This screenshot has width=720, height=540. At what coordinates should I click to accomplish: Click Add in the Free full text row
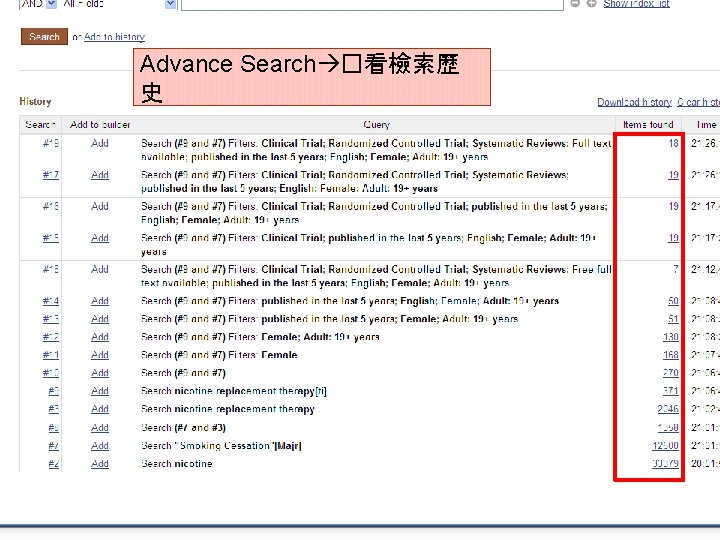(x=100, y=269)
